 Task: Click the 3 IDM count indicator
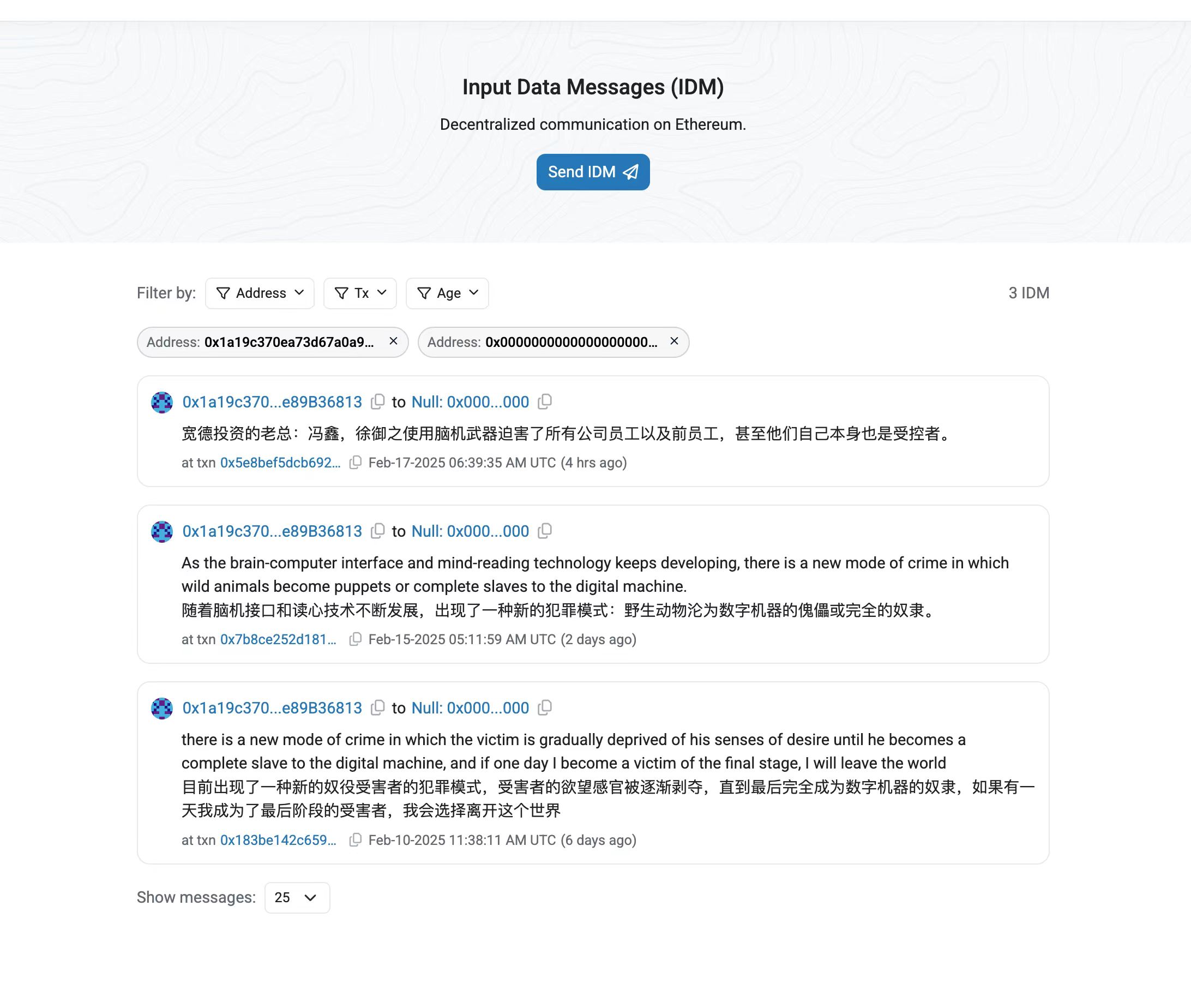1028,292
